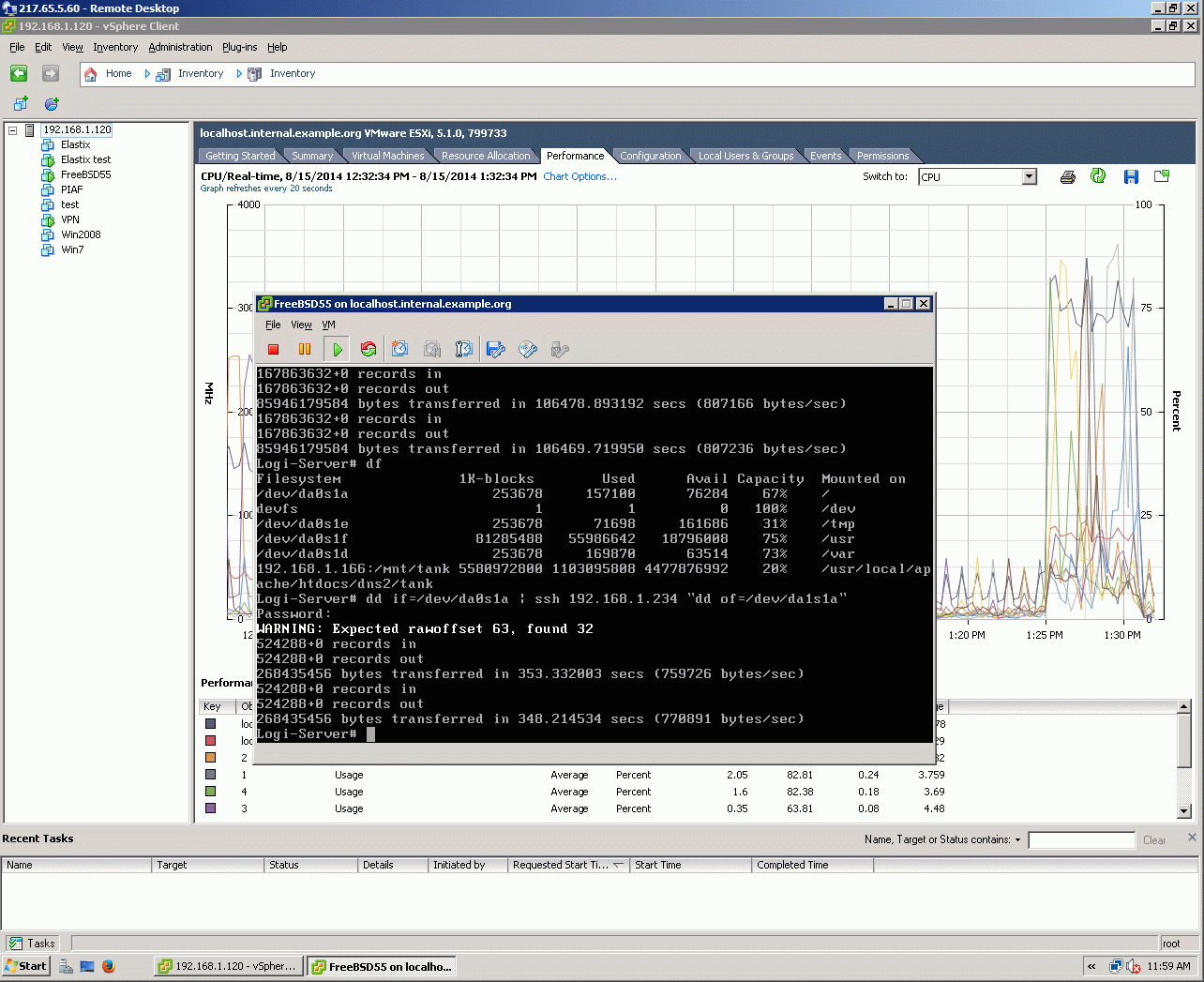Take a virtual machine snapshot
1204x982 pixels.
(400, 350)
